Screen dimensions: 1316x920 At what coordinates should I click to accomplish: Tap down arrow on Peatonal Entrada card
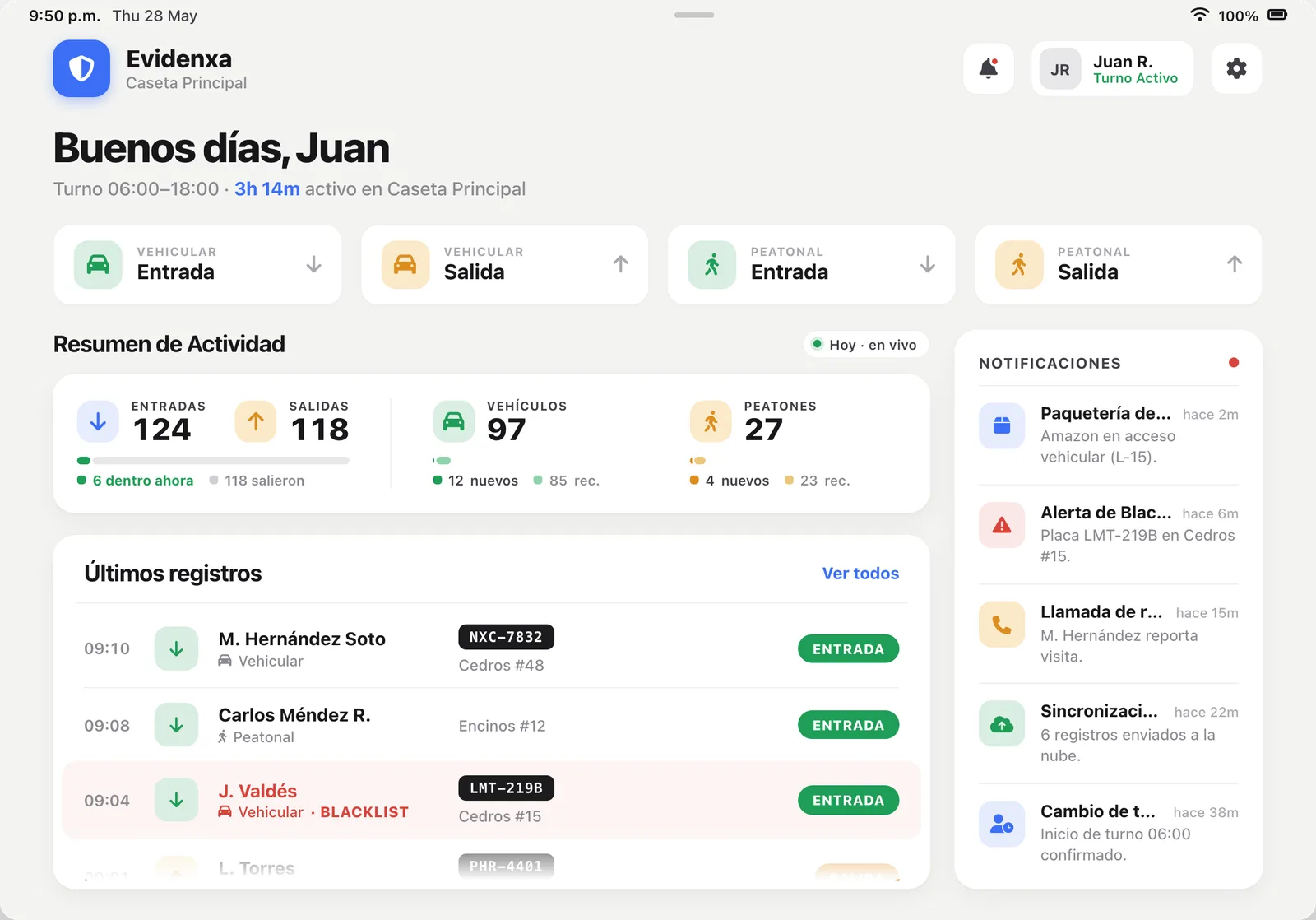coord(928,264)
